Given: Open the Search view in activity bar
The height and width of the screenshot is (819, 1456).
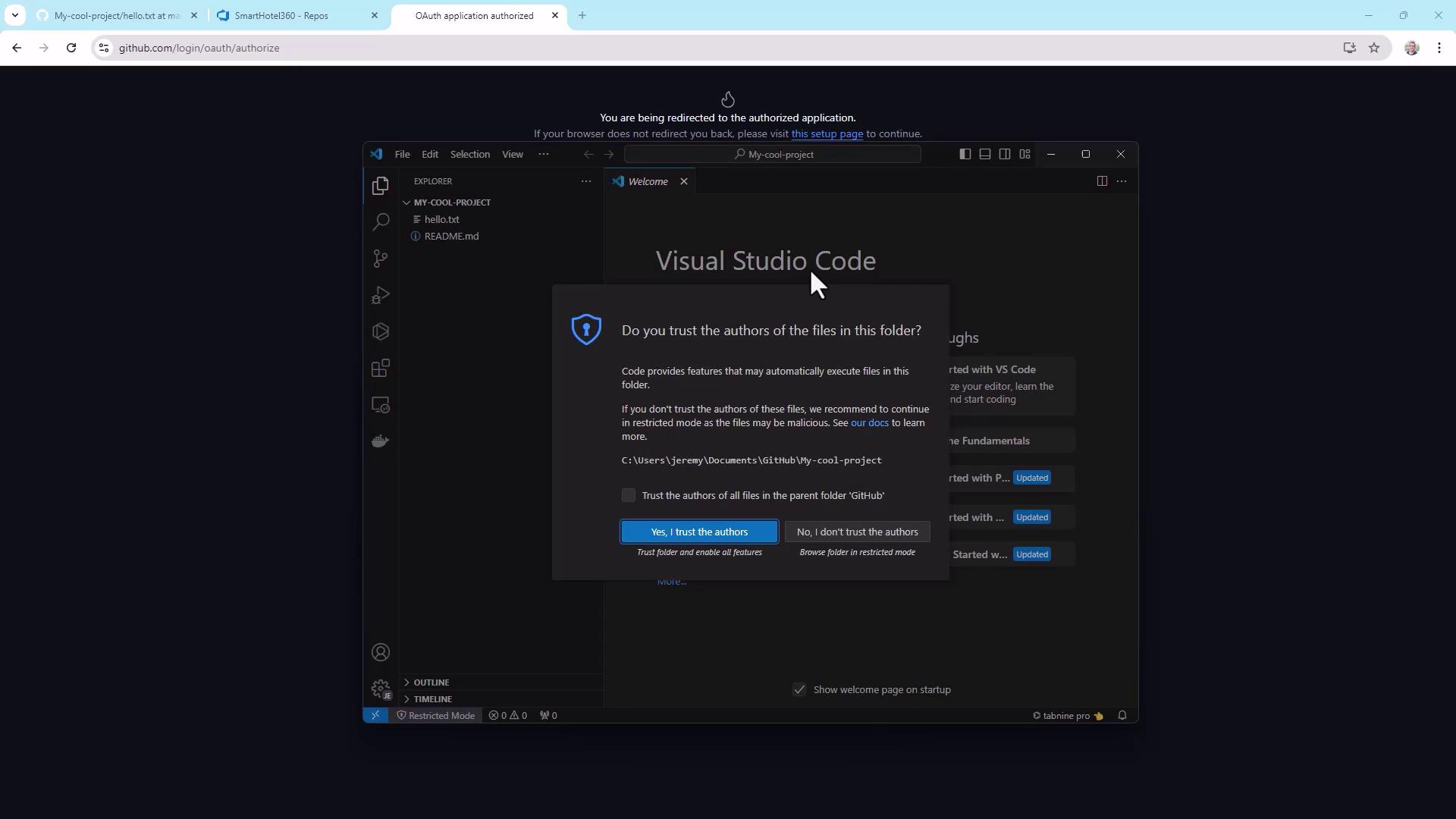Looking at the screenshot, I should [x=381, y=222].
